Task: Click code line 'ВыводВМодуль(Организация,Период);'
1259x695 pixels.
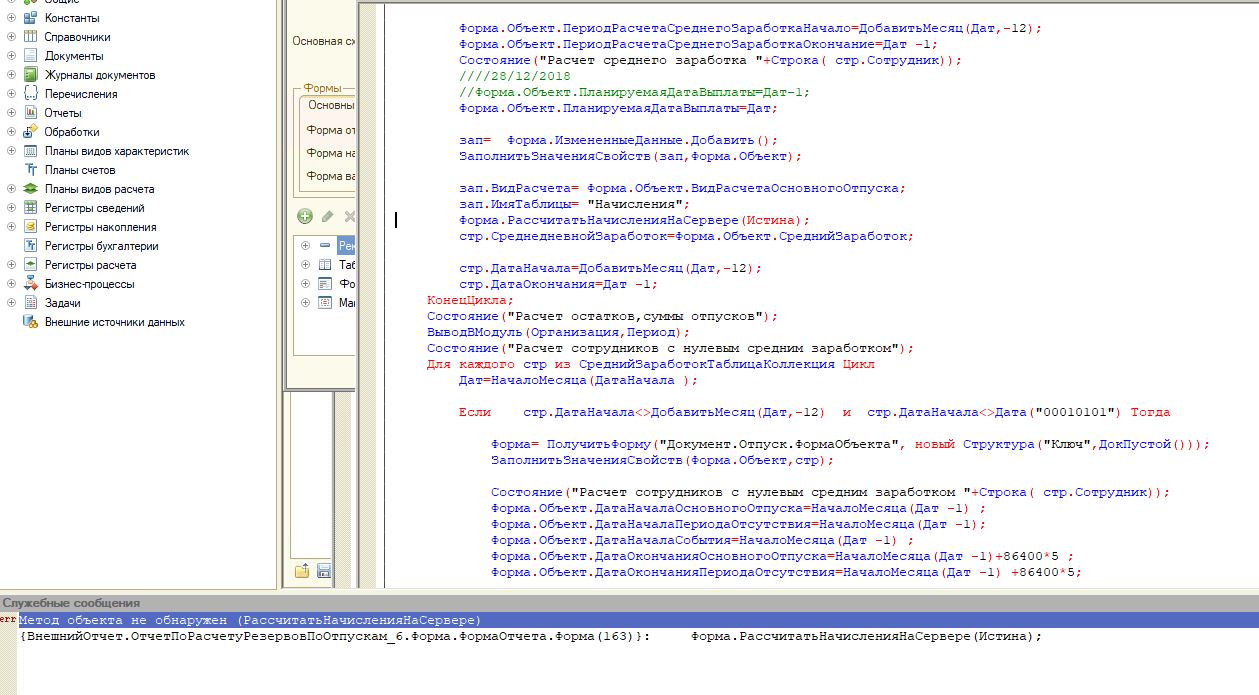Action: pos(559,332)
